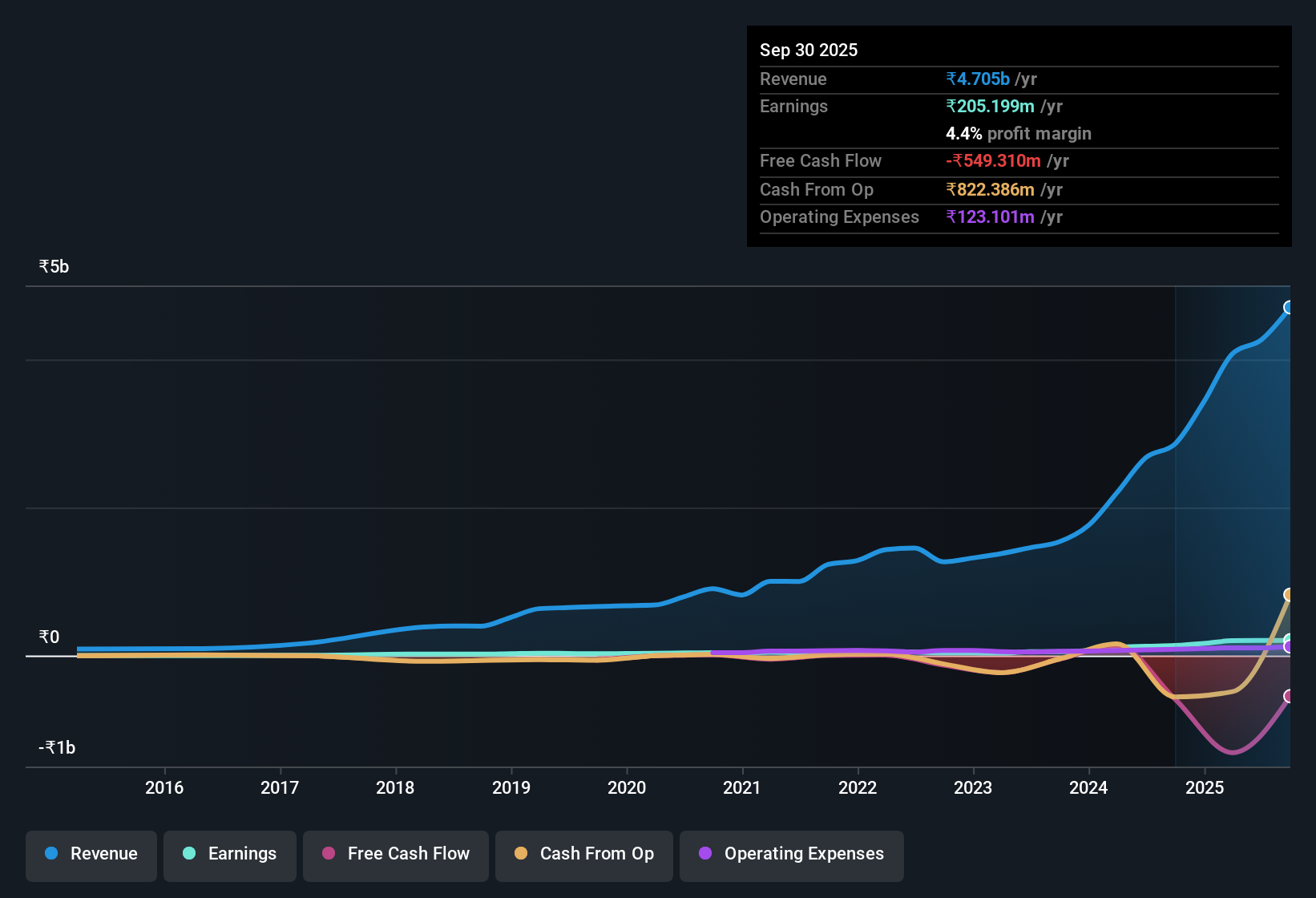Screen dimensions: 1316x898
Task: Select the Revenue endpoint marker on the chart
Action: point(1288,306)
